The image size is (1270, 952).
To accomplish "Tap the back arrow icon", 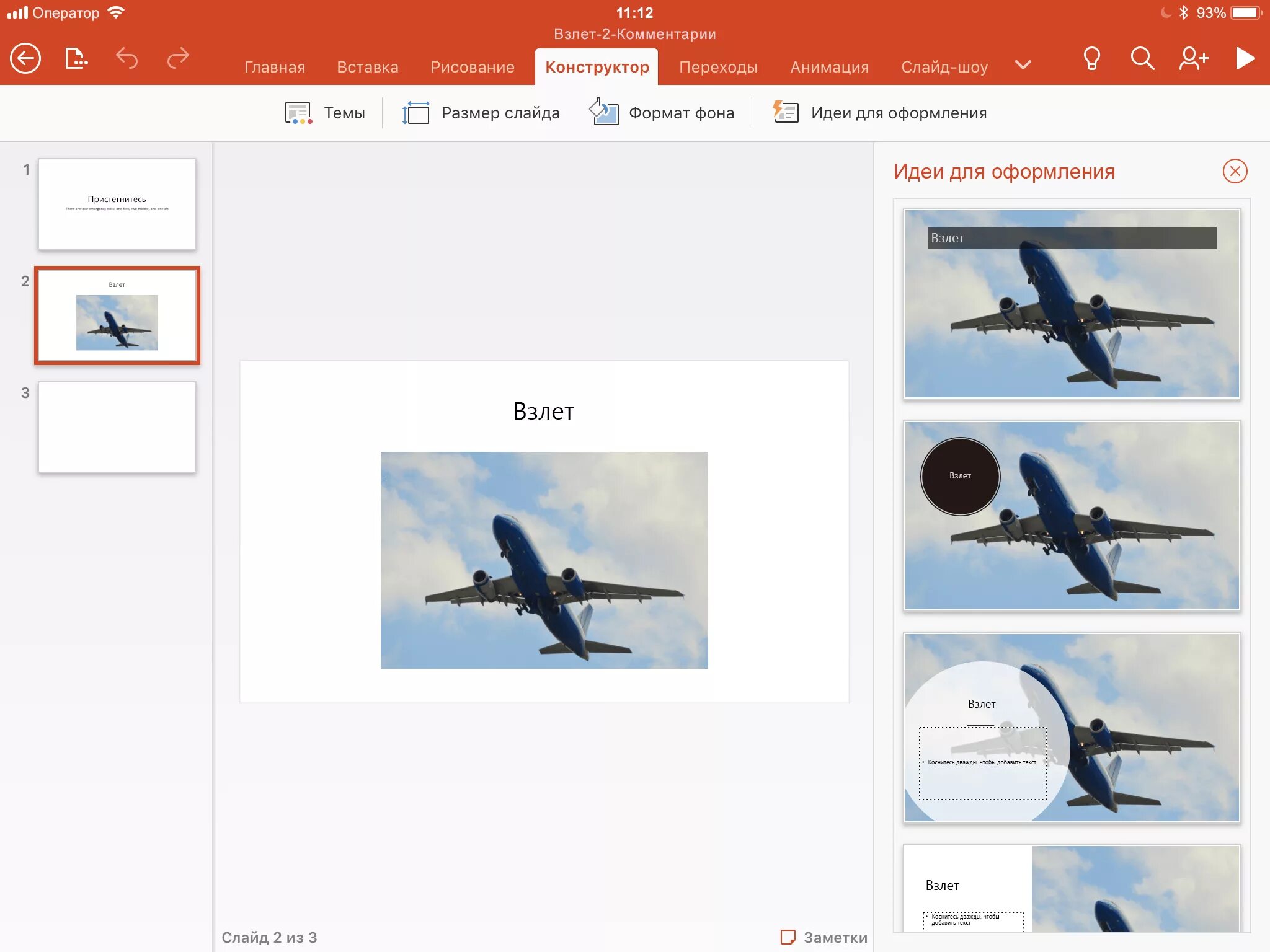I will pyautogui.click(x=25, y=59).
